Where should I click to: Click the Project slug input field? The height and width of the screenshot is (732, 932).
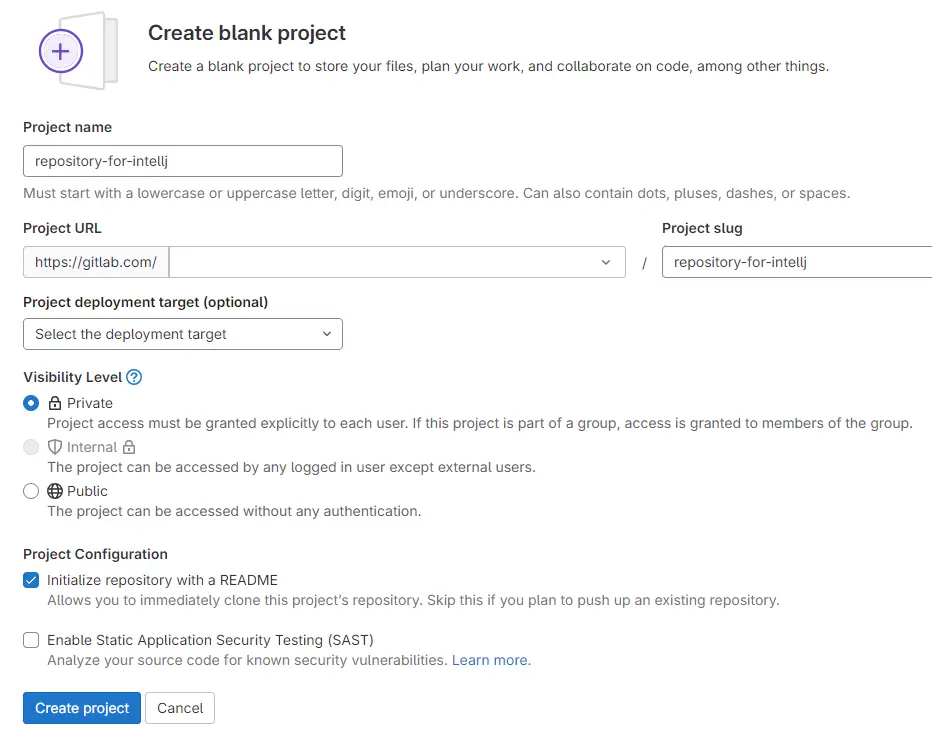tap(795, 262)
